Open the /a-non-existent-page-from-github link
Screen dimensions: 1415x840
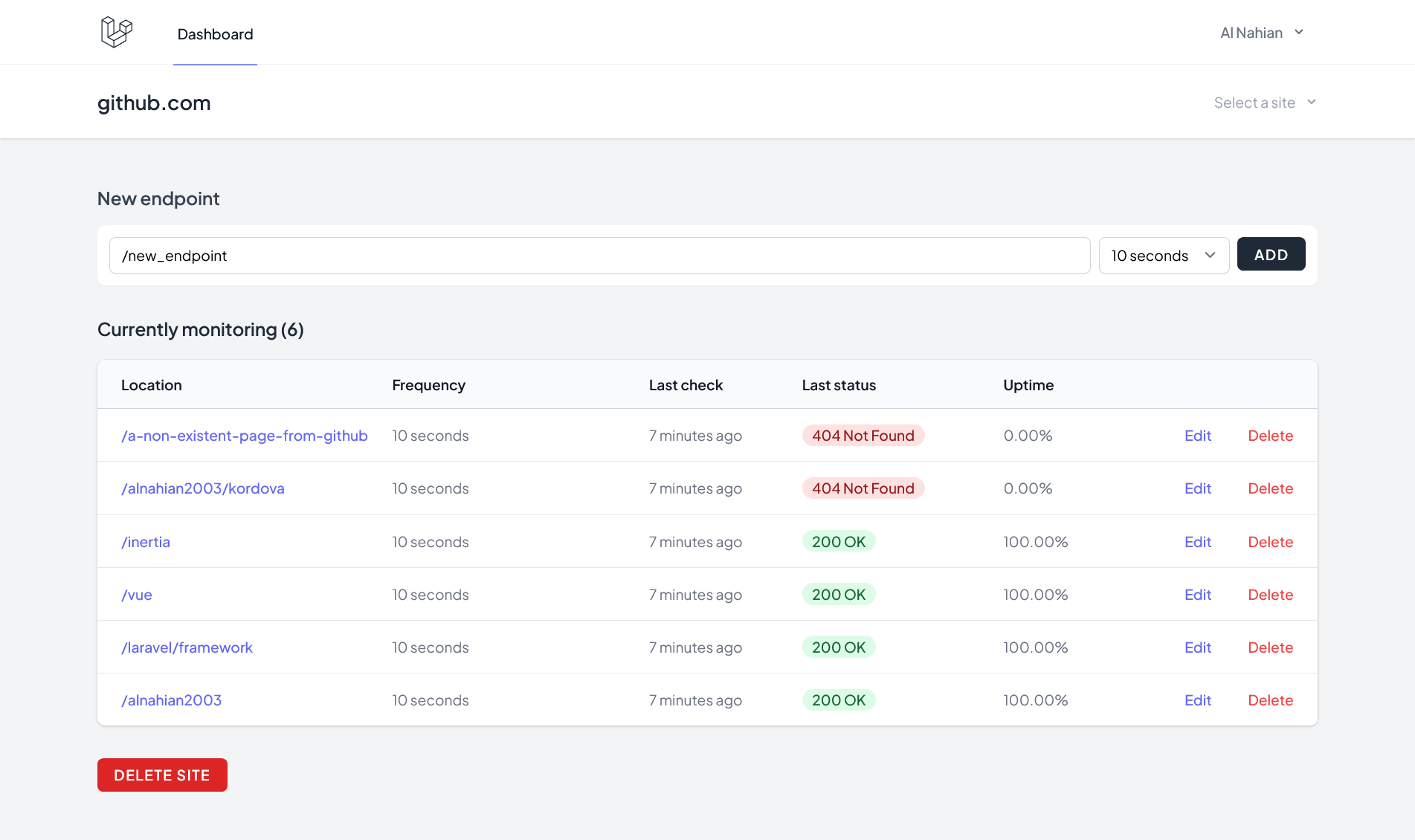(244, 436)
